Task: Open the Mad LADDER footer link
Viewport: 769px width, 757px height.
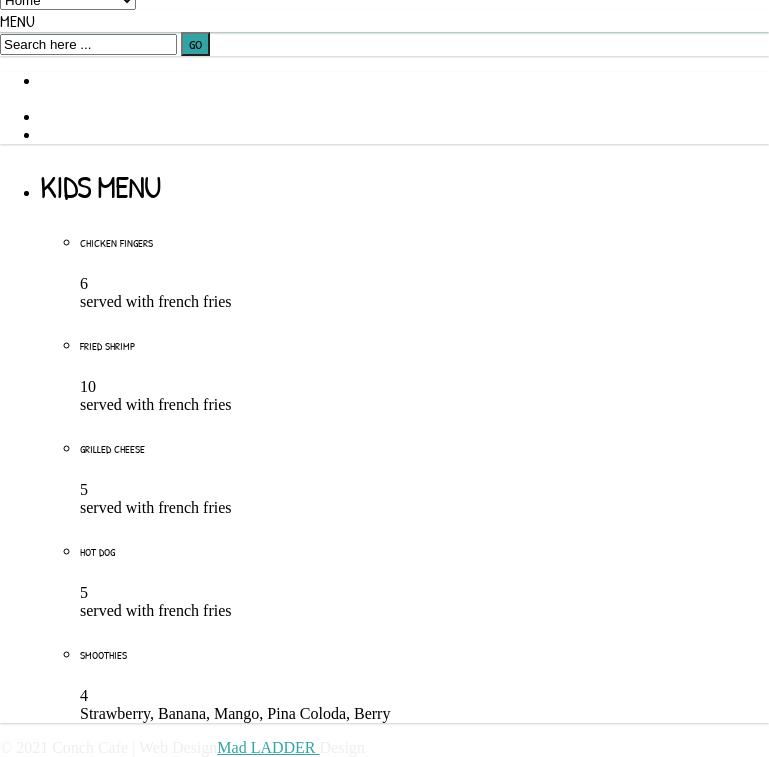Action: tap(267, 748)
